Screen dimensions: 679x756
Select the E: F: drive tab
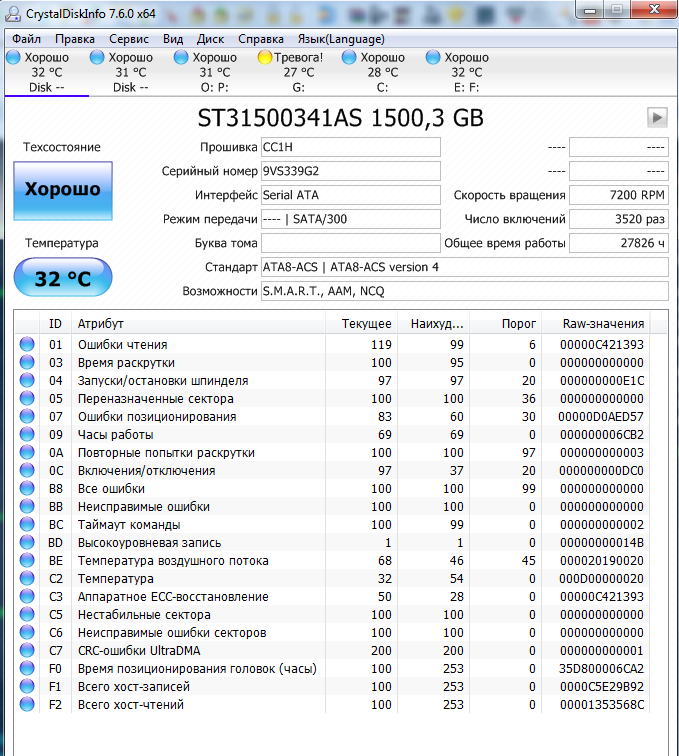click(466, 72)
